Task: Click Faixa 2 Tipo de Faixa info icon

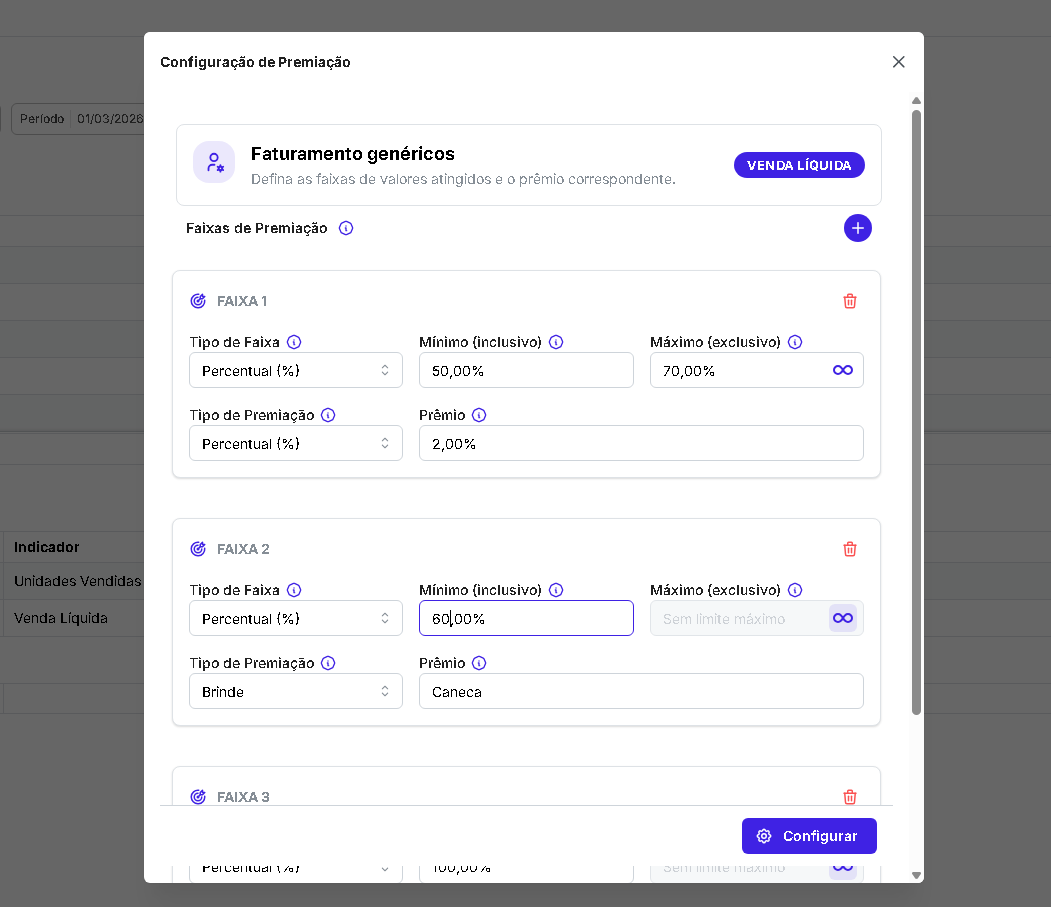Action: (294, 590)
